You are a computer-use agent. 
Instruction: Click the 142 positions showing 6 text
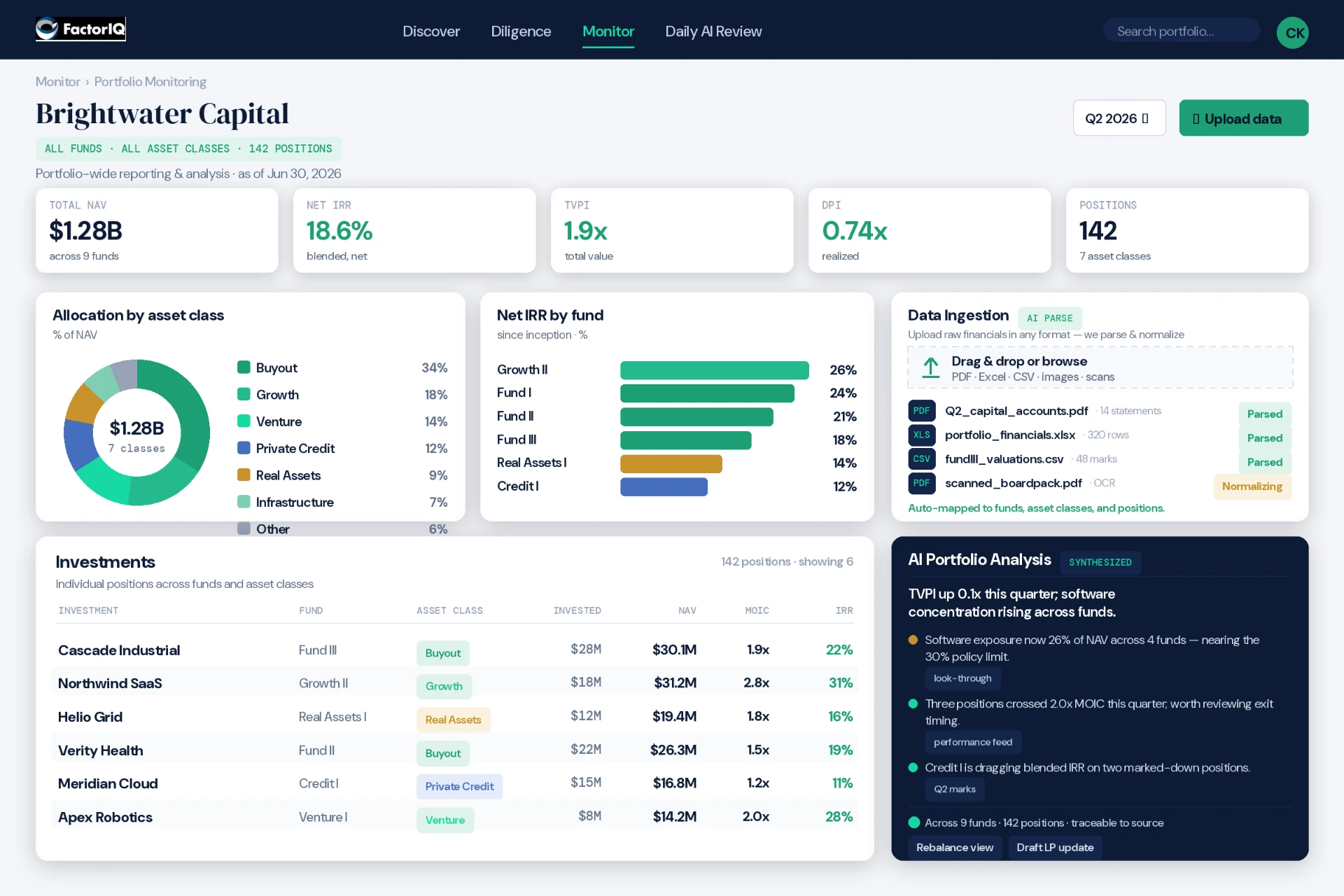point(787,561)
